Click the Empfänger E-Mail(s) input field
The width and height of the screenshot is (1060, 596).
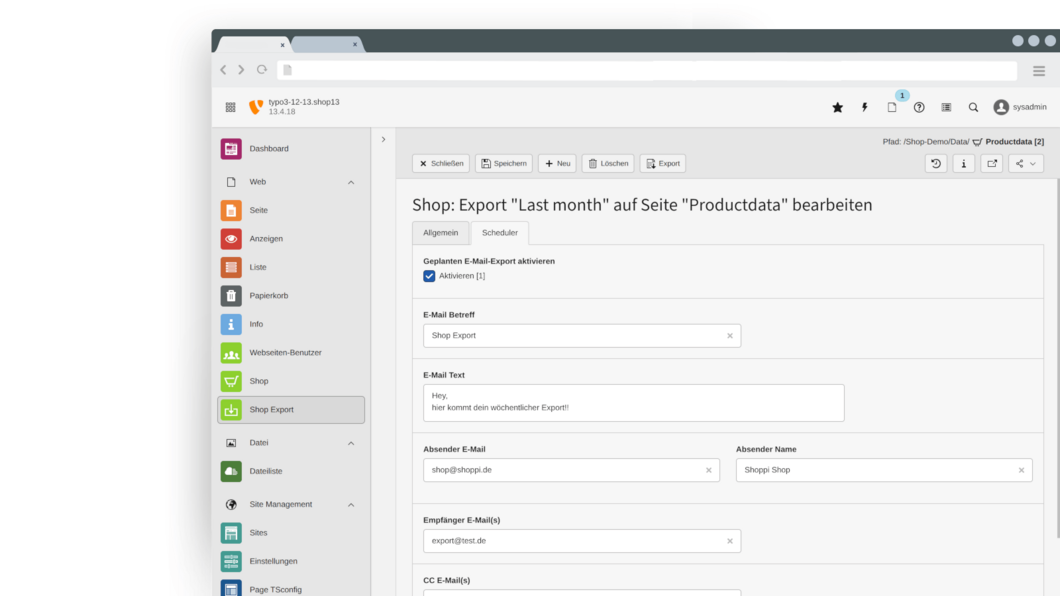(574, 541)
